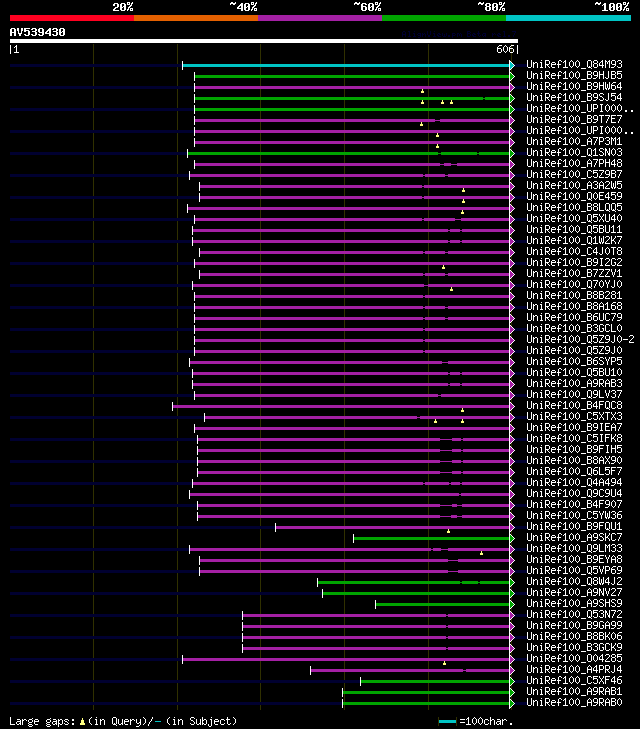The width and height of the screenshot is (640, 729).
Task: Click the UniRef100_B4FQC8 label
Action: coord(574,405)
